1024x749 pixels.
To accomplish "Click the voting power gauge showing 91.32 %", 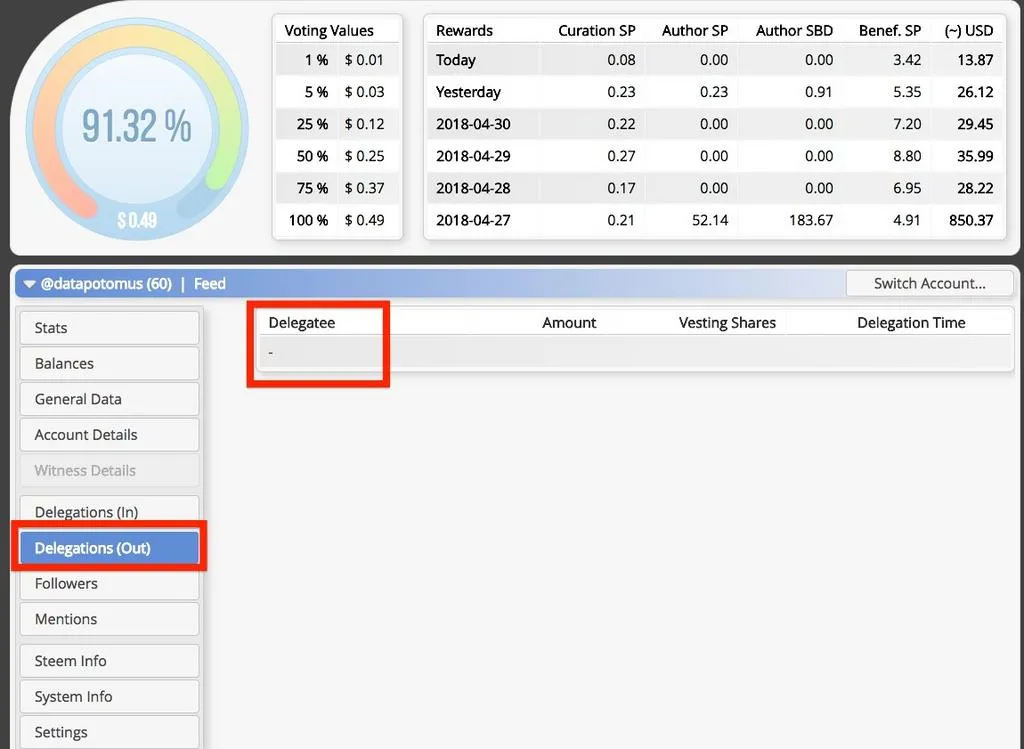I will [x=136, y=129].
